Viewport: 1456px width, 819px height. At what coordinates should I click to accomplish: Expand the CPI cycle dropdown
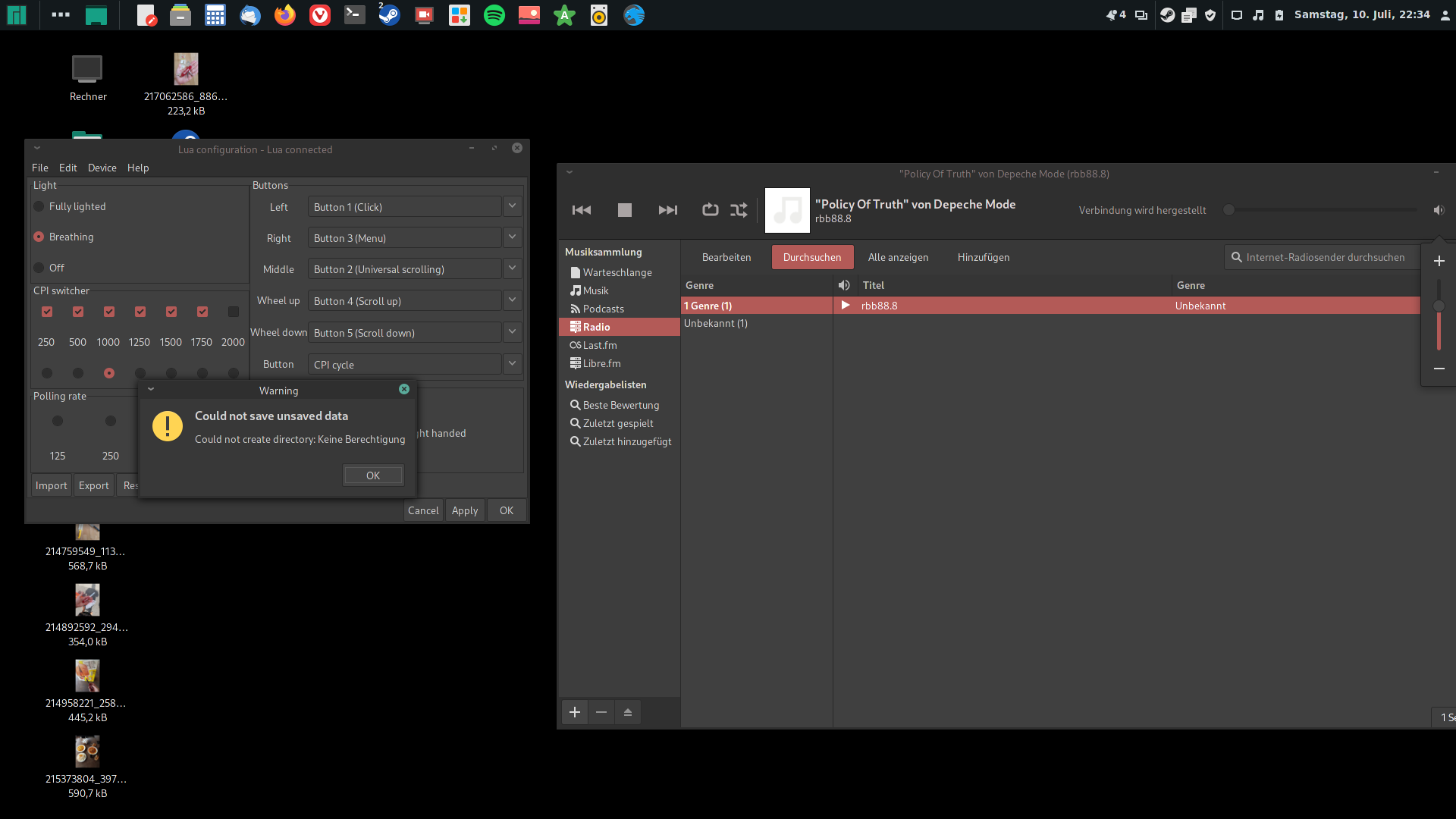tap(512, 364)
